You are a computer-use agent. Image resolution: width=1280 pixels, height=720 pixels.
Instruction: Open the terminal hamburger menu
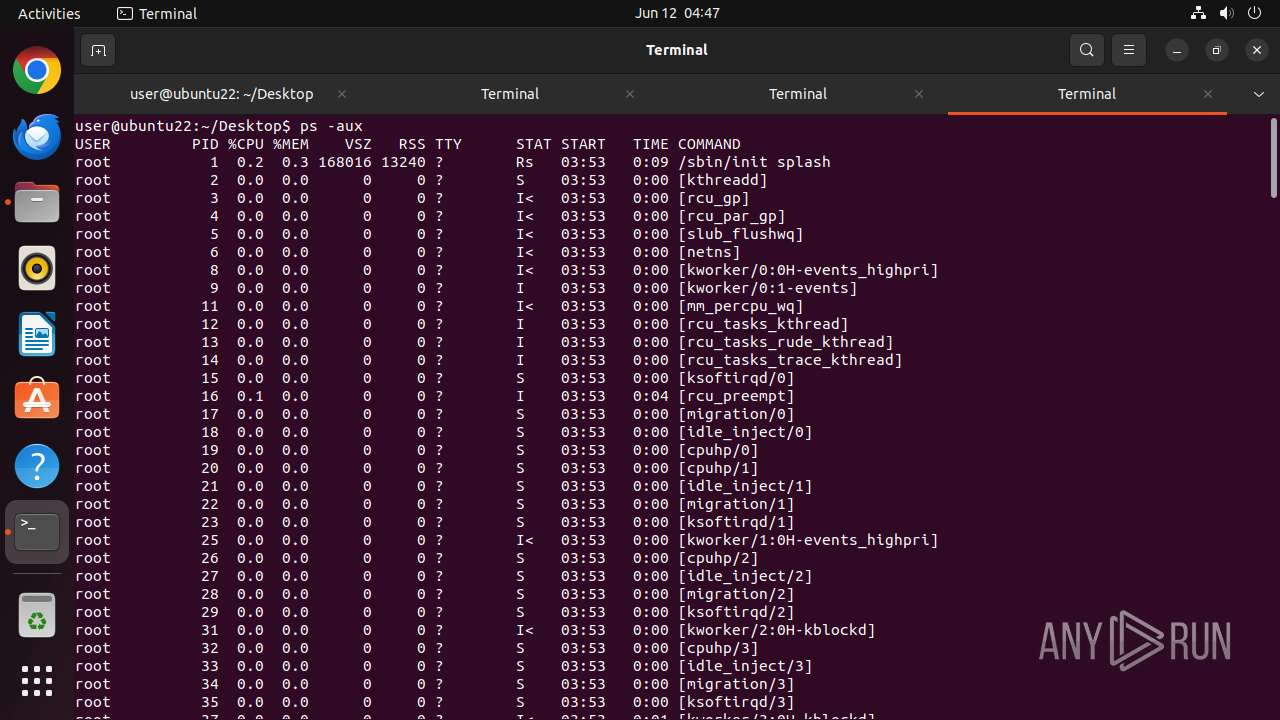(x=1129, y=50)
